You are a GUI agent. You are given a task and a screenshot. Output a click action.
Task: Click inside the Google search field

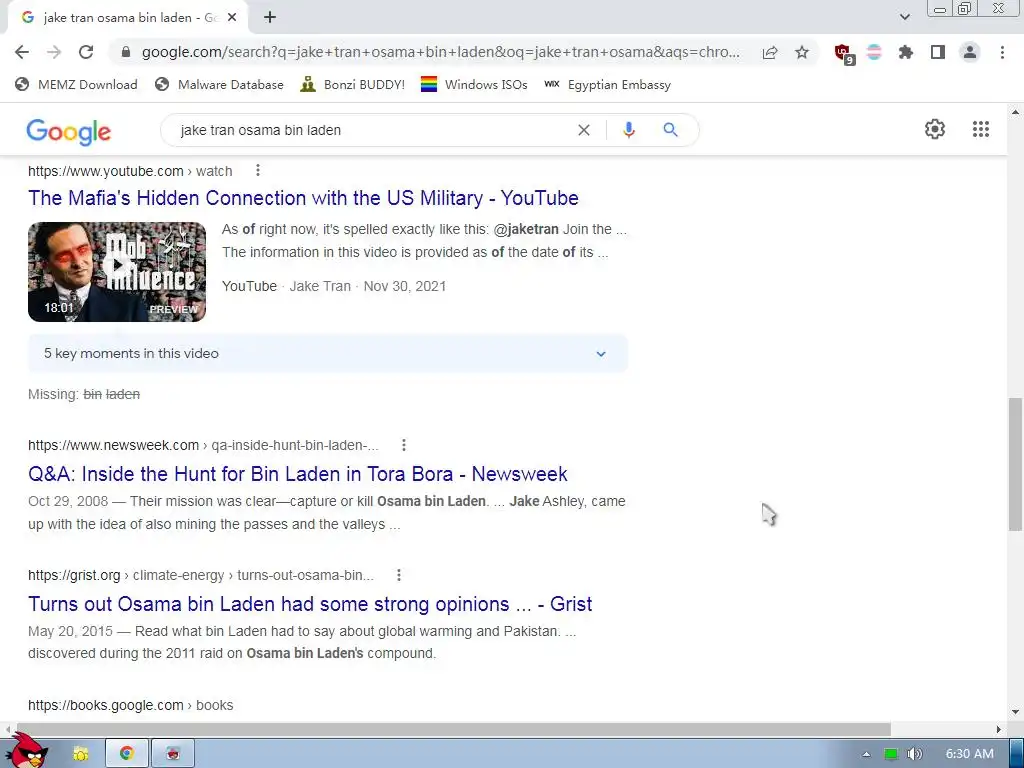372,130
